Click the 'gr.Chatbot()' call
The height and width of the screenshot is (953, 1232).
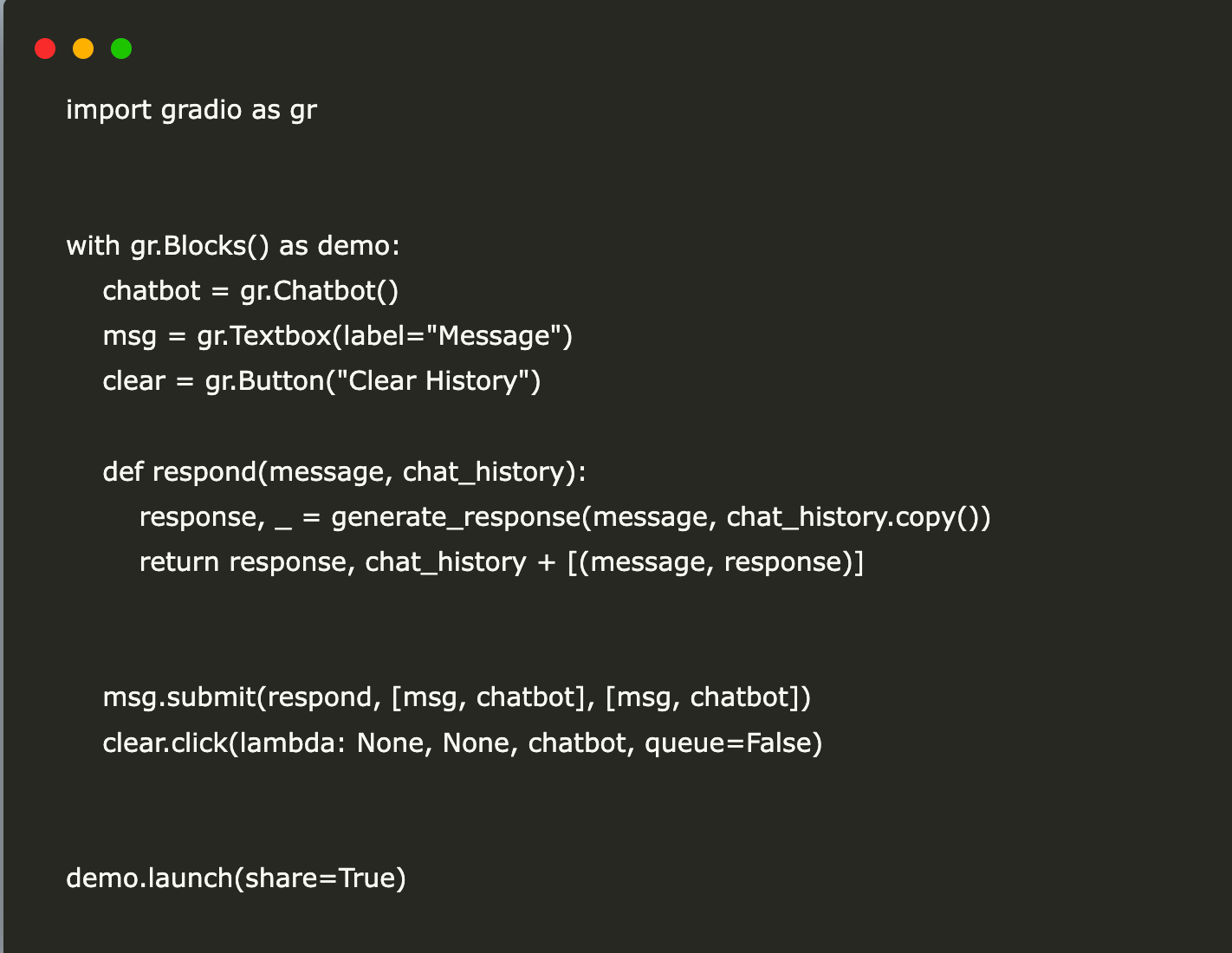click(x=319, y=291)
